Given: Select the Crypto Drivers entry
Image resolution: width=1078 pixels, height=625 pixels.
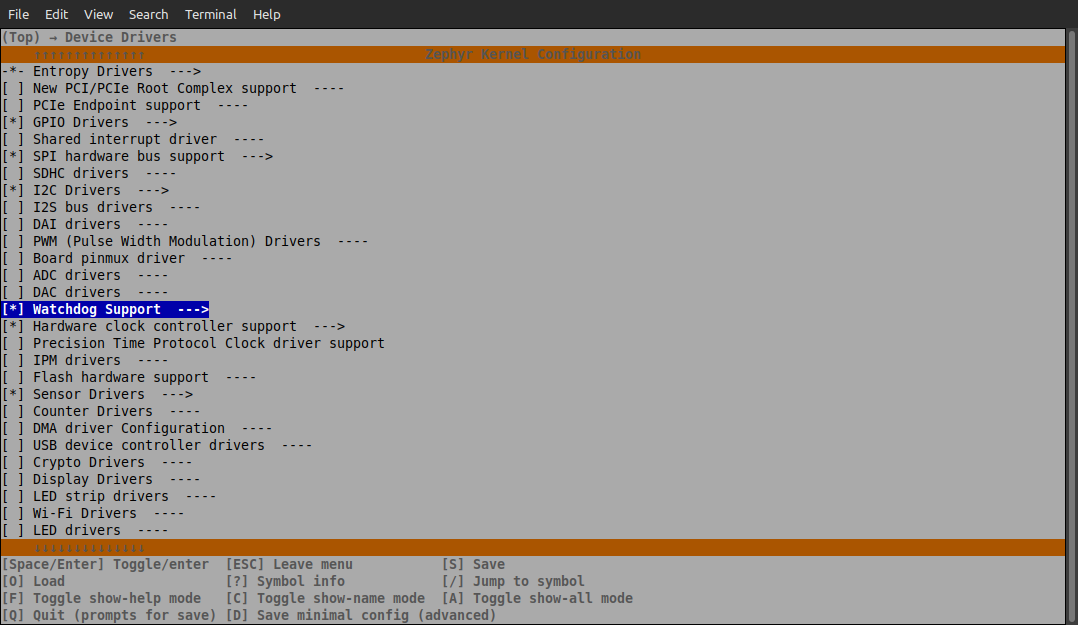Looking at the screenshot, I should pyautogui.click(x=88, y=462).
